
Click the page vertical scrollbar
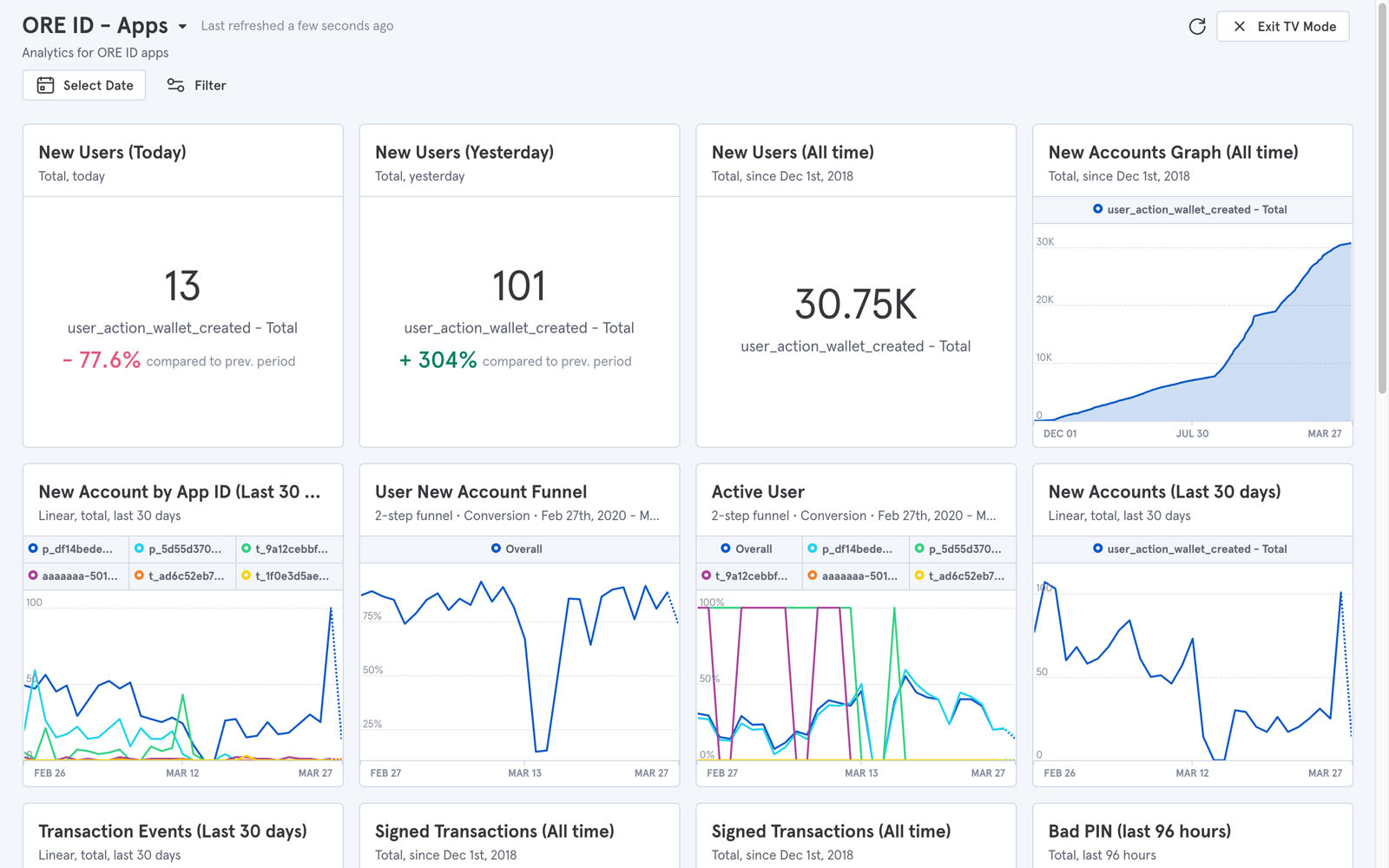coord(1382,200)
